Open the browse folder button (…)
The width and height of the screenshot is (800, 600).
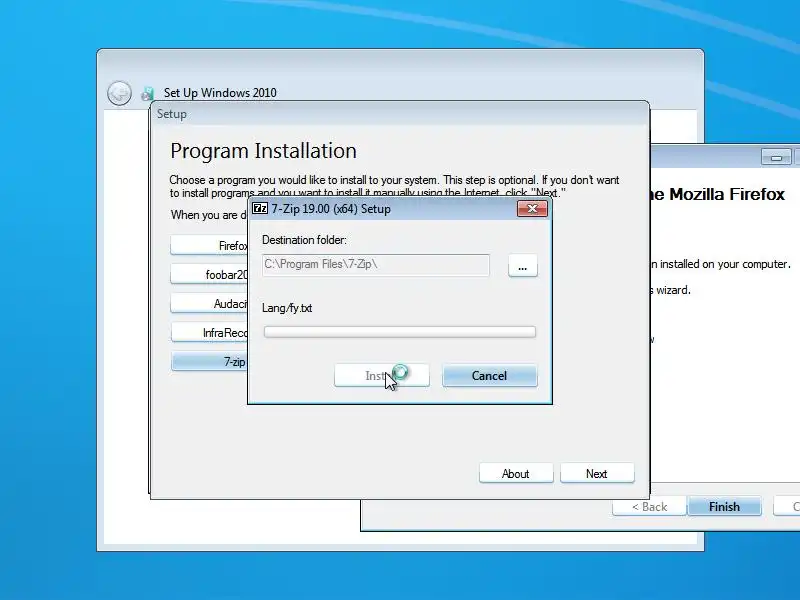tap(522, 265)
